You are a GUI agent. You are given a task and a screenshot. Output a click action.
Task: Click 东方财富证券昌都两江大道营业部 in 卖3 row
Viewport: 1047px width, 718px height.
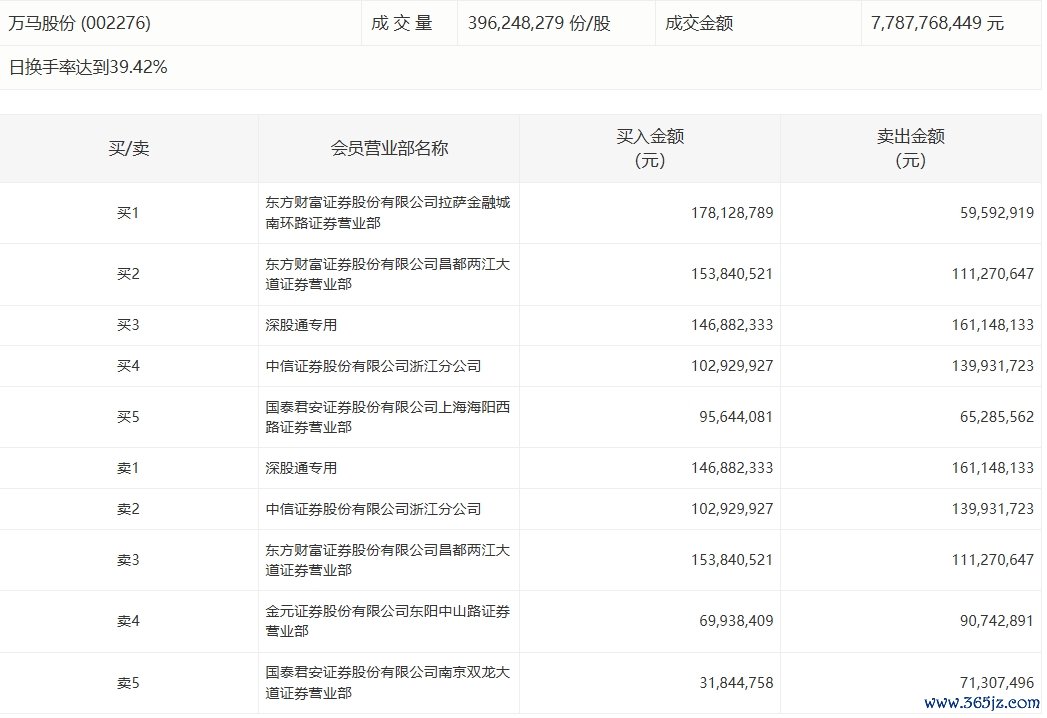pos(388,560)
